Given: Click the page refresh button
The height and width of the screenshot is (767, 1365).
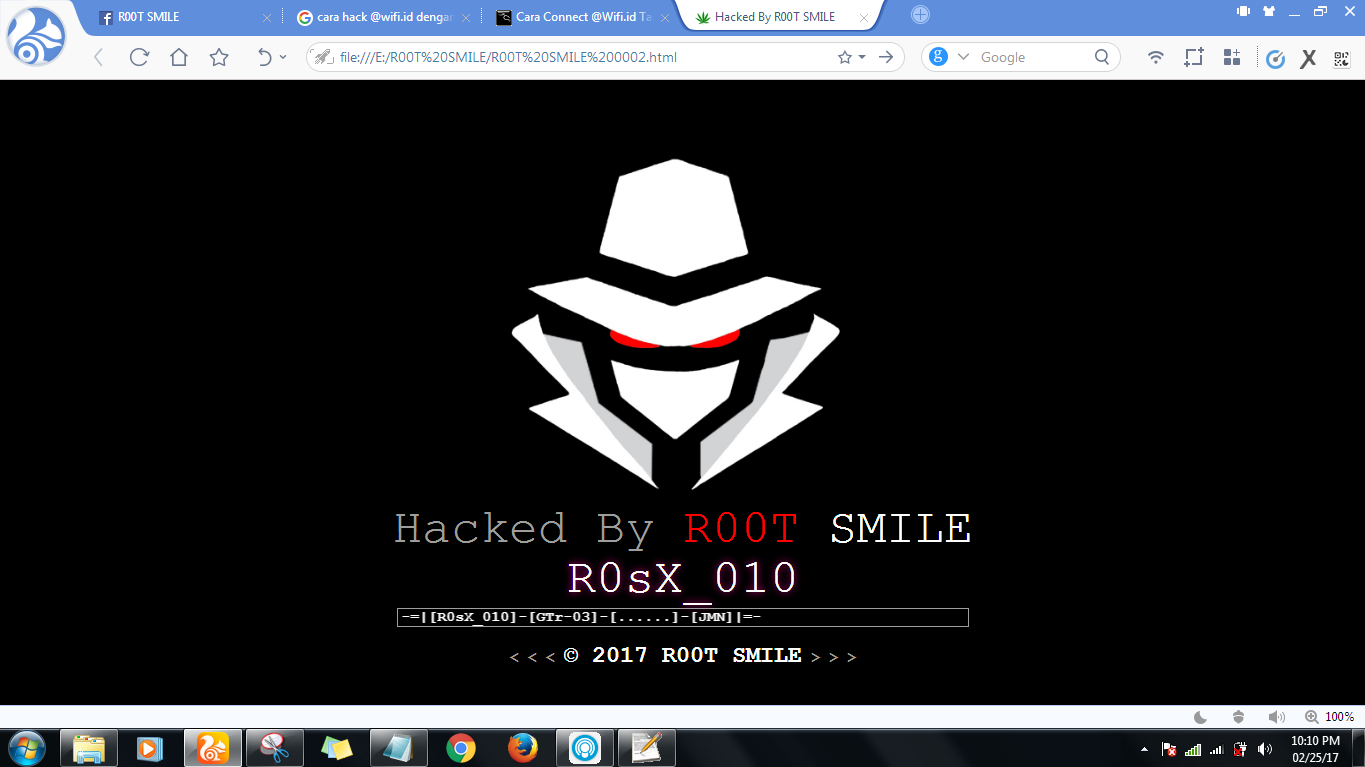Looking at the screenshot, I should point(138,57).
